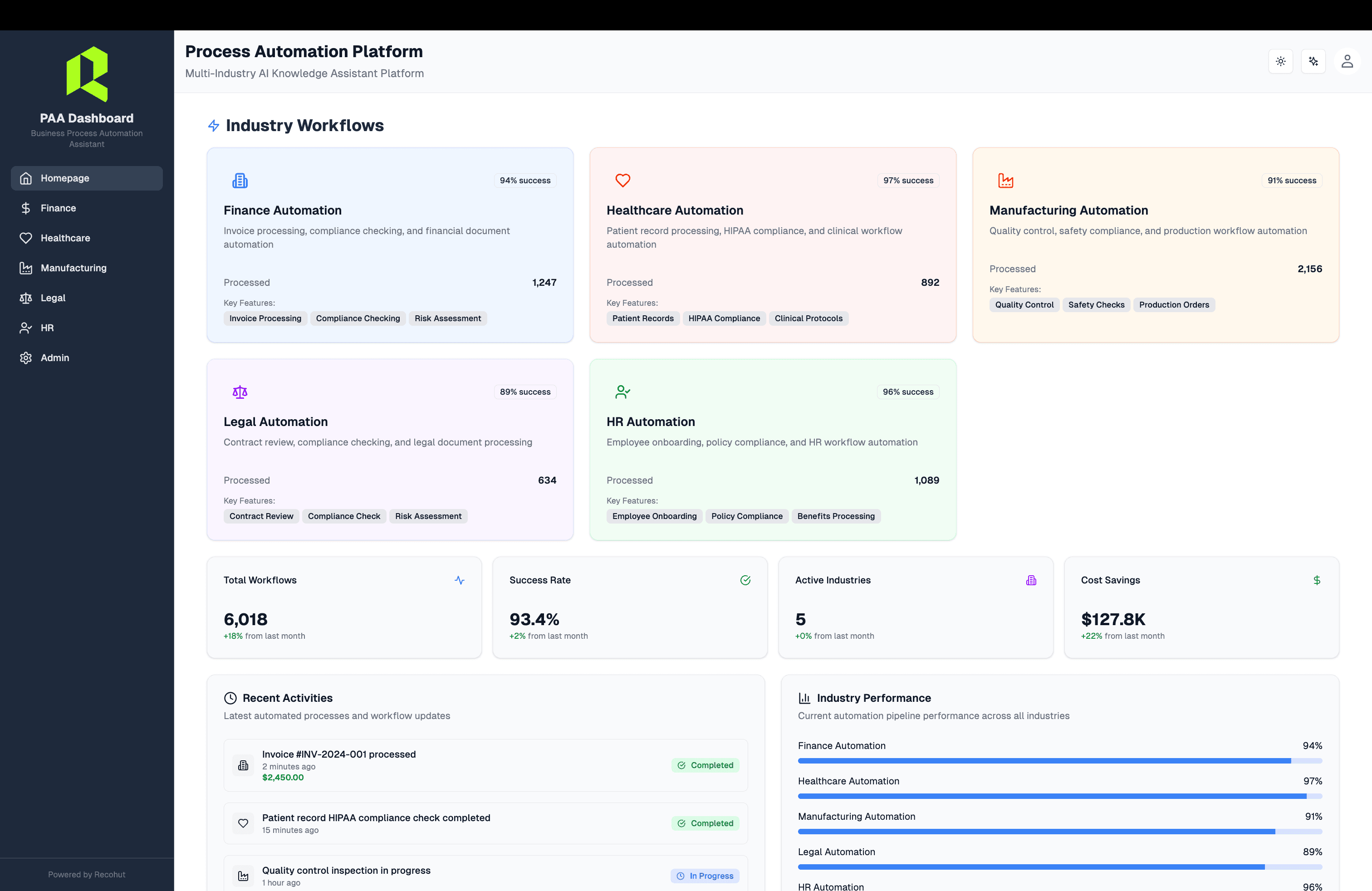Click the Finance Automation building icon
The image size is (1372, 891).
pyautogui.click(x=240, y=180)
